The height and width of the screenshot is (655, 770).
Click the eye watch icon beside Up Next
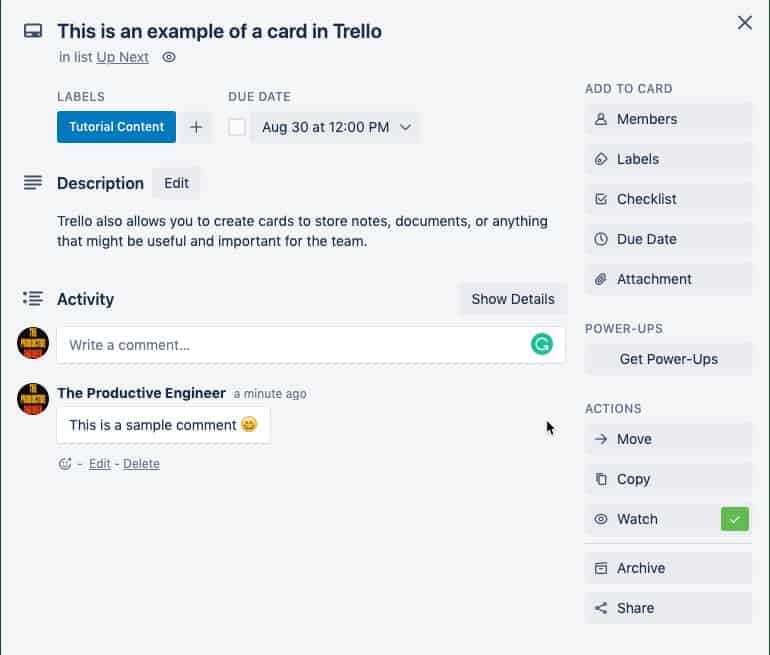pyautogui.click(x=169, y=57)
